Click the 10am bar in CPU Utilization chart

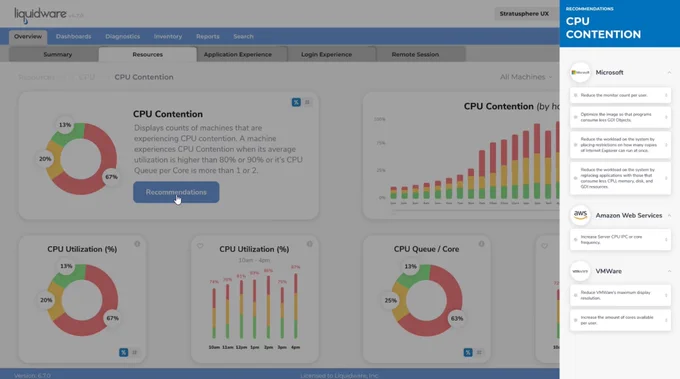[x=214, y=313]
